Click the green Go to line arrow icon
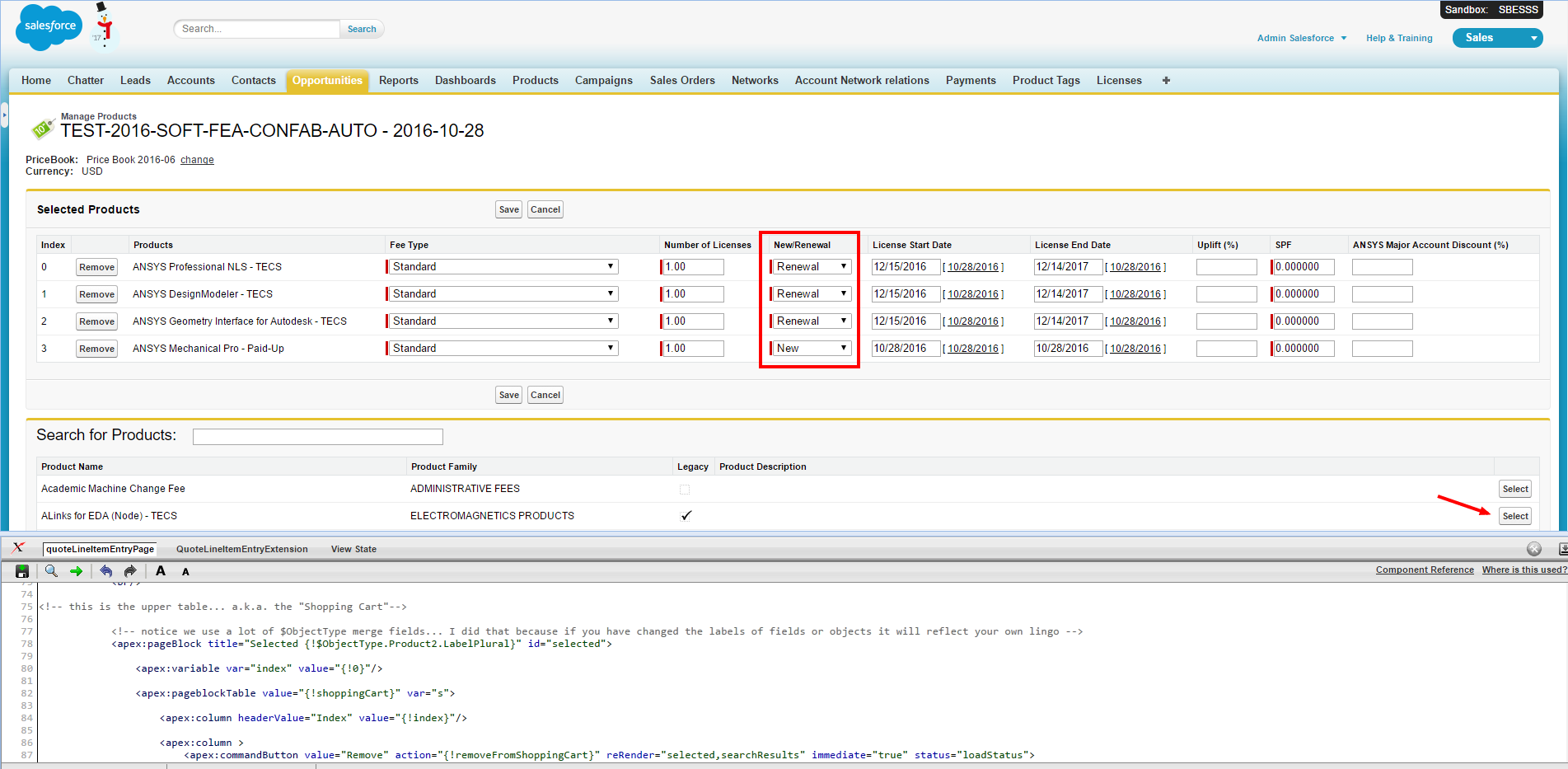1568x769 pixels. (x=77, y=571)
